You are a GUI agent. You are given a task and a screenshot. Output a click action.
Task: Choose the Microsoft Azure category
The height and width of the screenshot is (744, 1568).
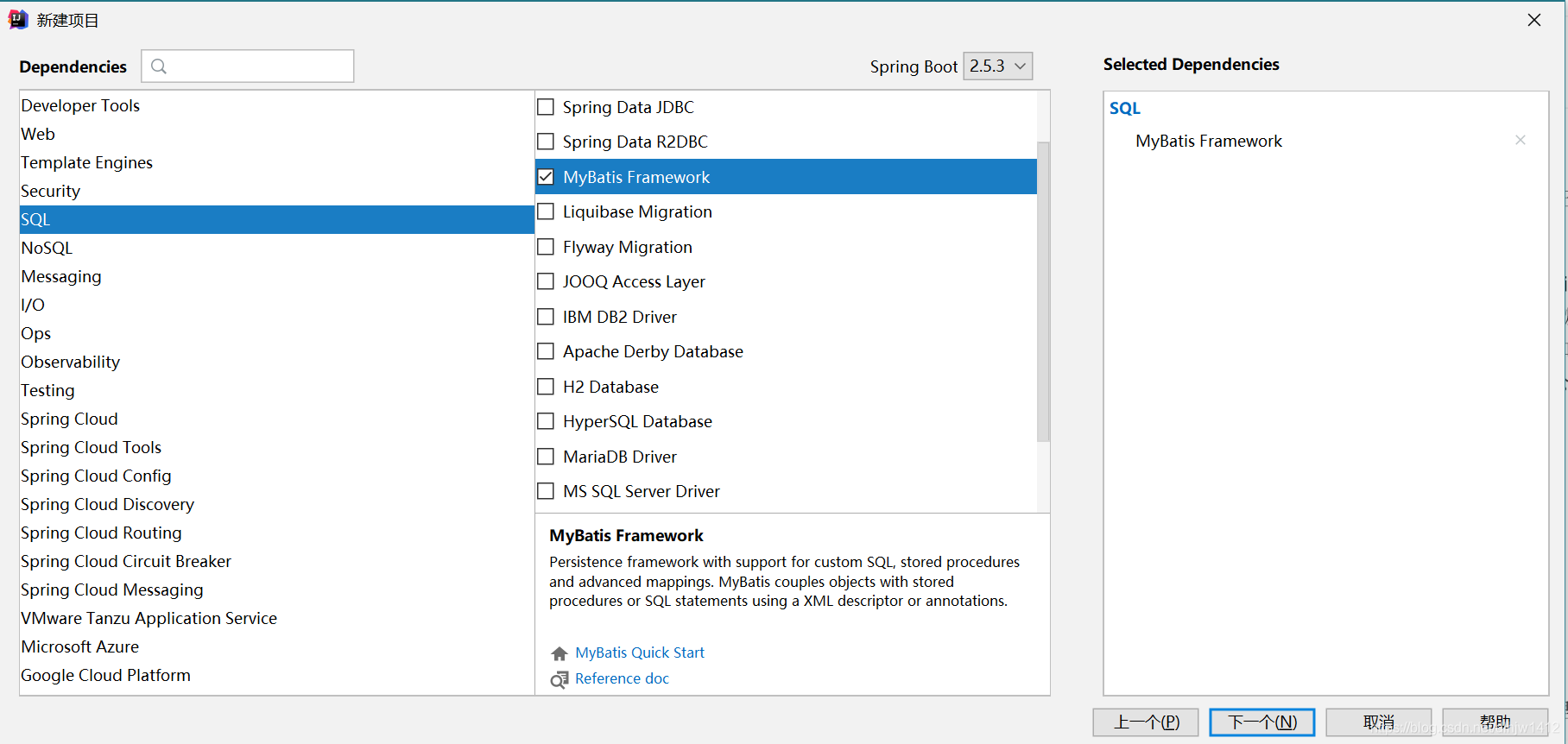point(276,646)
